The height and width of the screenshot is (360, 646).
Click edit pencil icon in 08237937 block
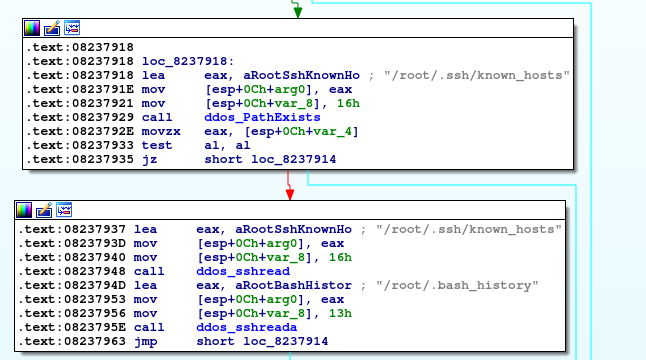44,210
